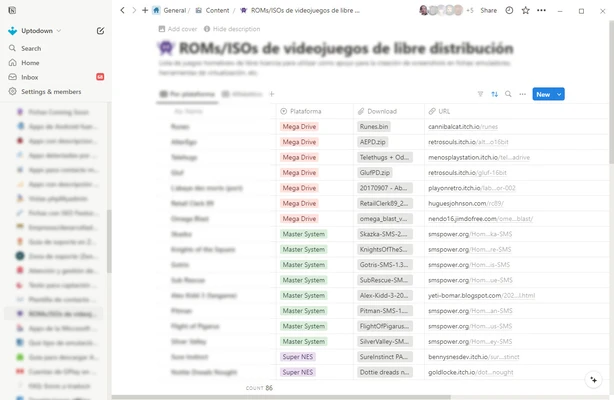Open the nendo16.jimdofree.com link
The width and height of the screenshot is (614, 400).
click(480, 219)
